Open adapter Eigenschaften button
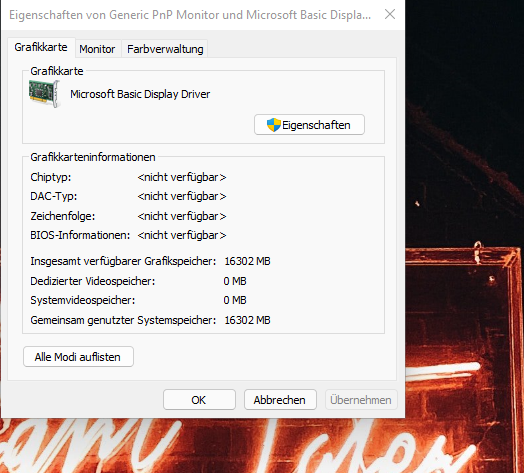This screenshot has height=473, width=524. click(309, 125)
